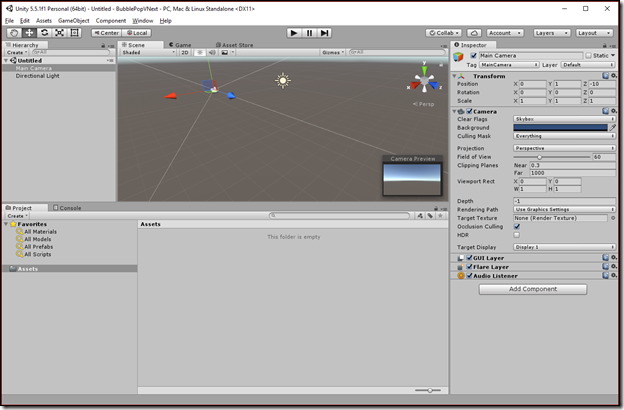Select the Directional Light sun gizmo
This screenshot has height=410, width=624.
[283, 81]
